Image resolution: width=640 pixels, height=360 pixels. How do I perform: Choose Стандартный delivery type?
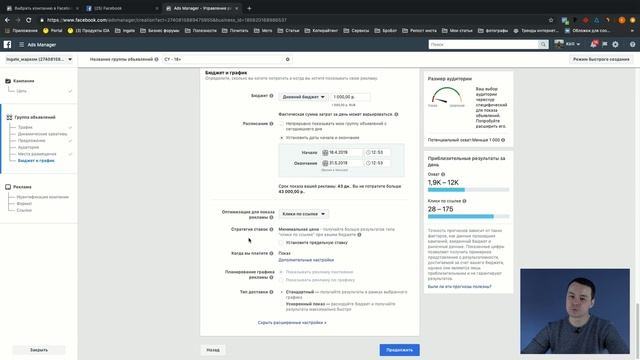point(281,292)
